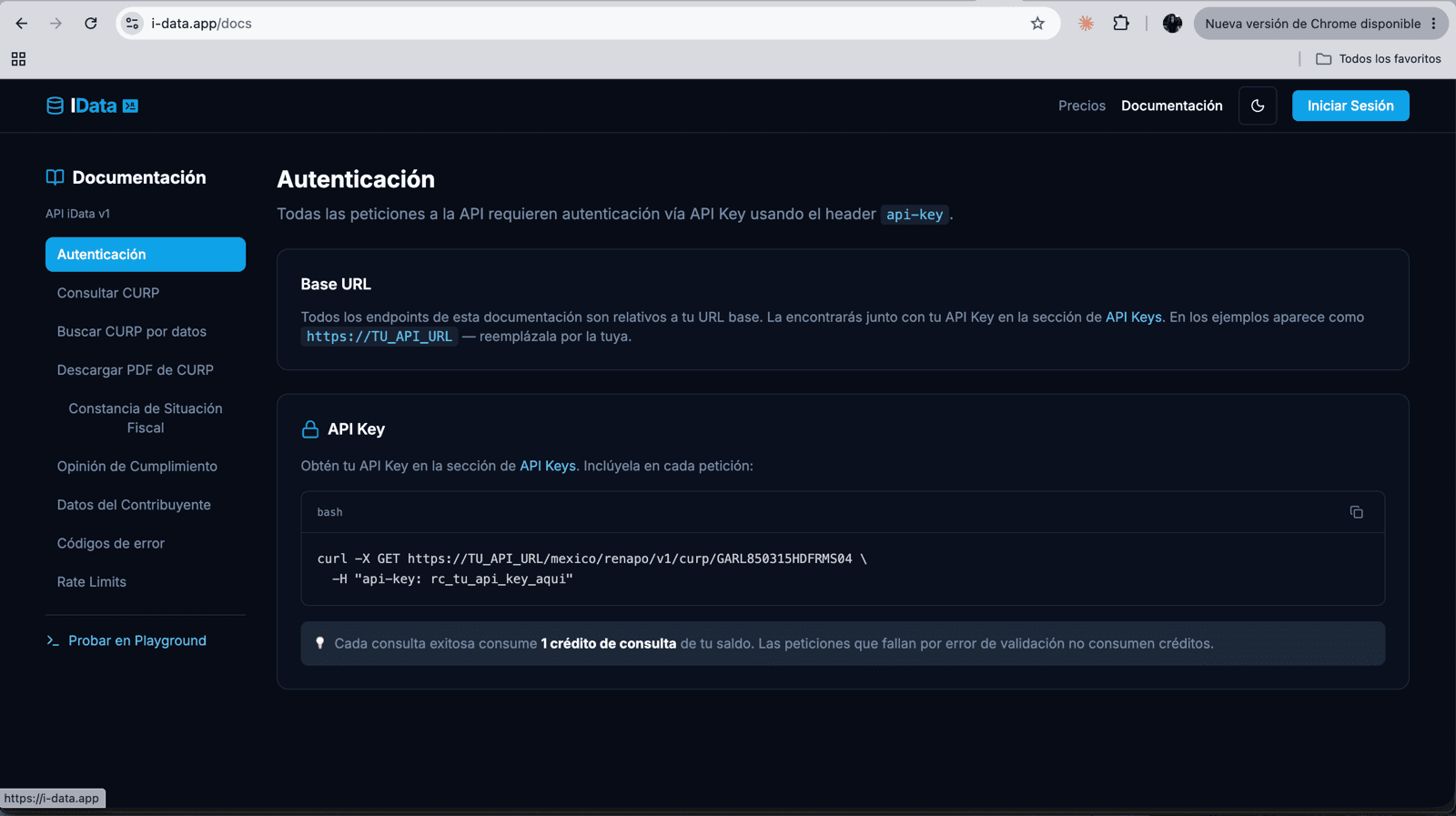The image size is (1456, 816).
Task: Open Constancia de Situación Fiscal section
Action: [x=146, y=418]
